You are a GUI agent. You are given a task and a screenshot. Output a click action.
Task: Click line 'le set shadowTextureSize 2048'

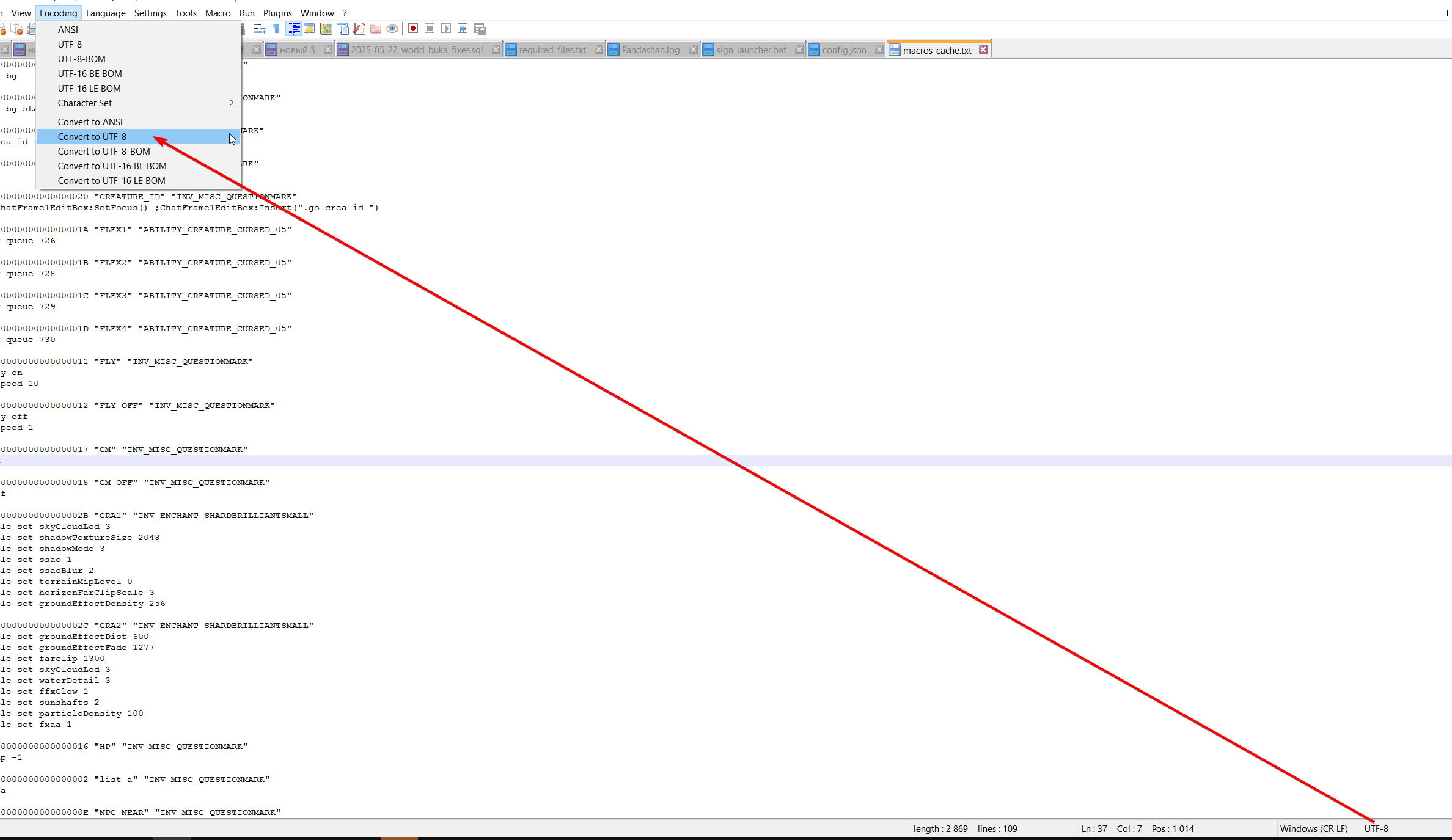click(80, 537)
